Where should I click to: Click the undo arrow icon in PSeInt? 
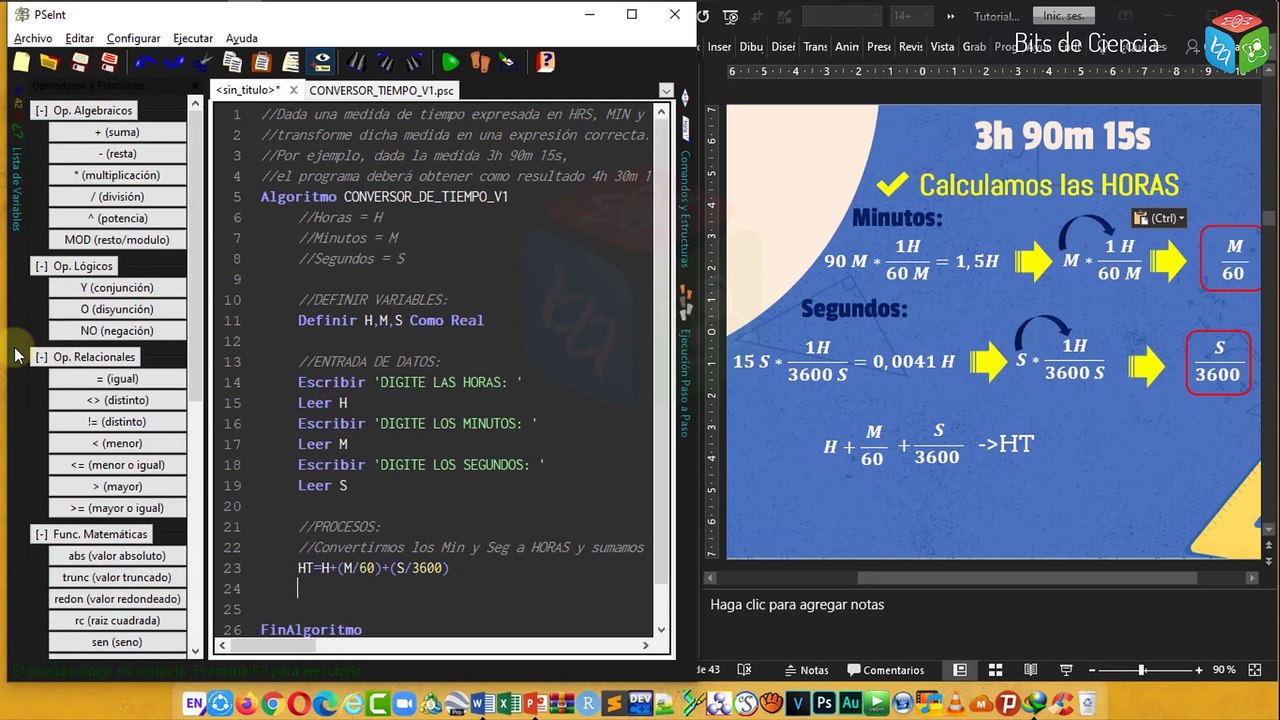tap(145, 62)
